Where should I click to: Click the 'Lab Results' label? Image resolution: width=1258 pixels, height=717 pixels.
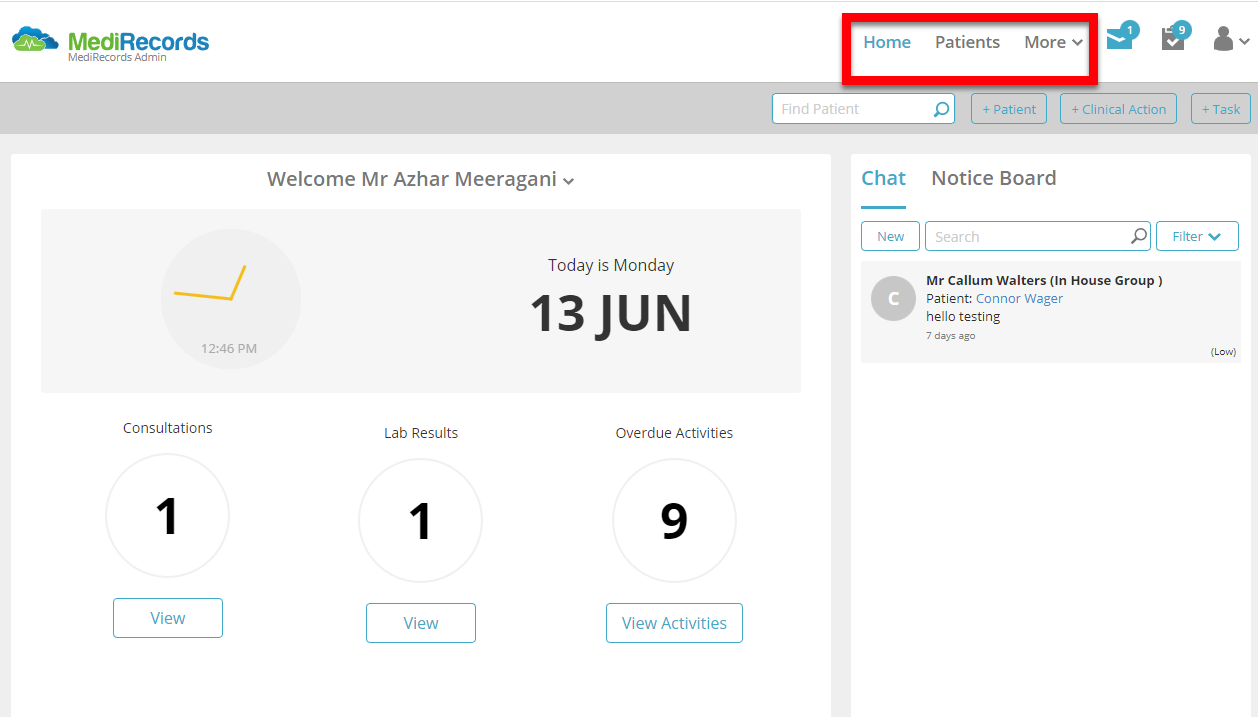tap(421, 433)
